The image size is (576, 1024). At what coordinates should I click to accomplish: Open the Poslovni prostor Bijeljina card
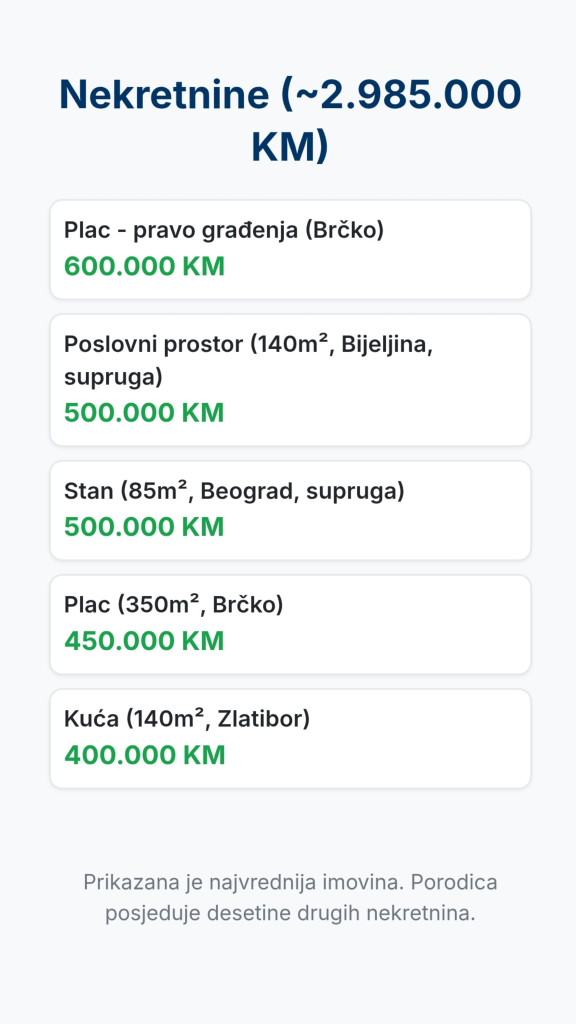point(290,380)
